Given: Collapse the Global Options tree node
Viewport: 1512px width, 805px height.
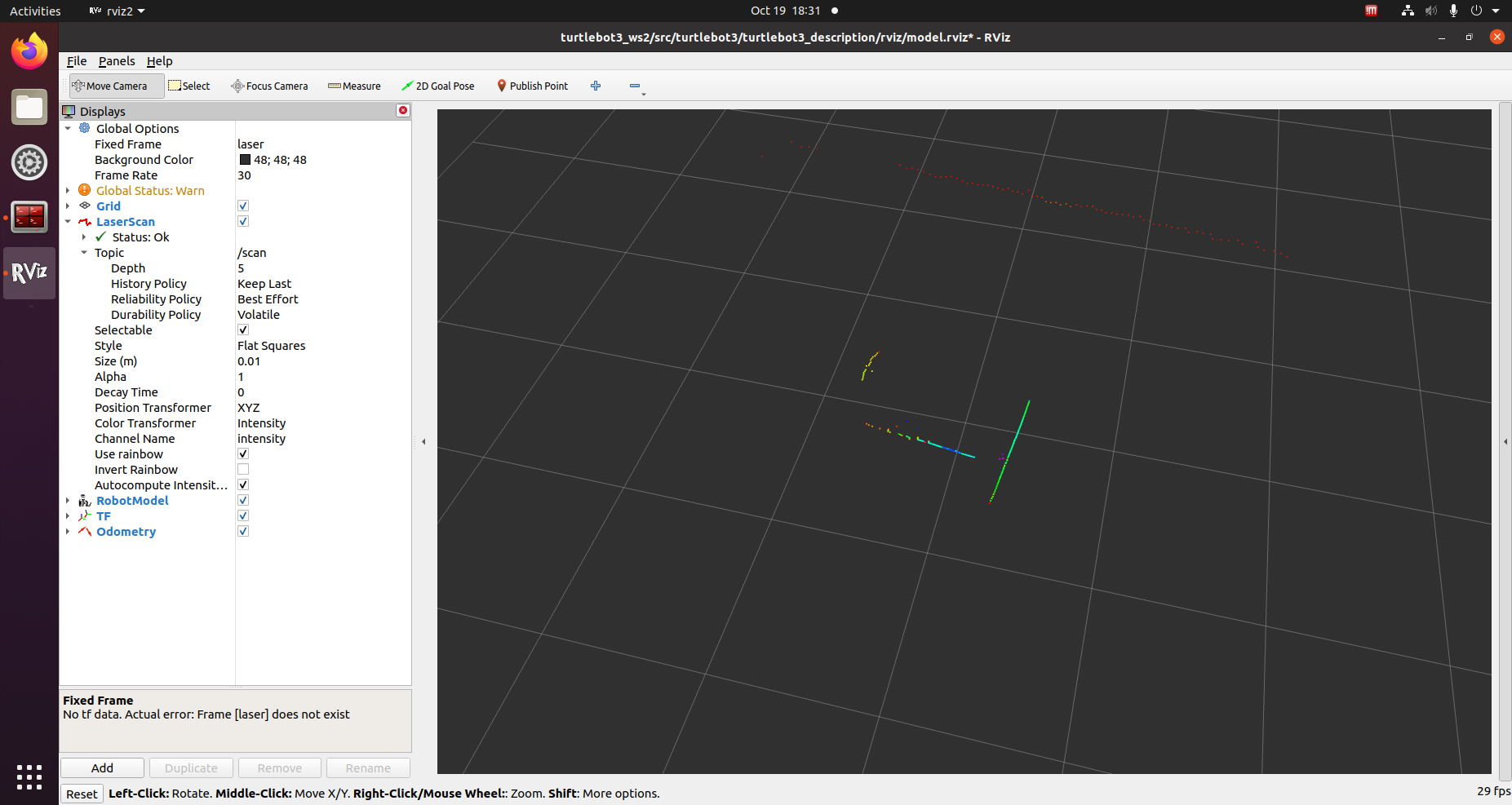Looking at the screenshot, I should pyautogui.click(x=68, y=128).
